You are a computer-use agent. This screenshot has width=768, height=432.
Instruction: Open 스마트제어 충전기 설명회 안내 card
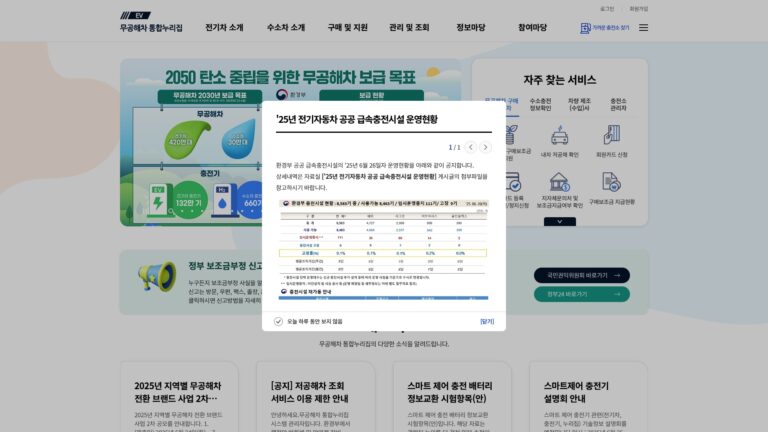pos(588,397)
